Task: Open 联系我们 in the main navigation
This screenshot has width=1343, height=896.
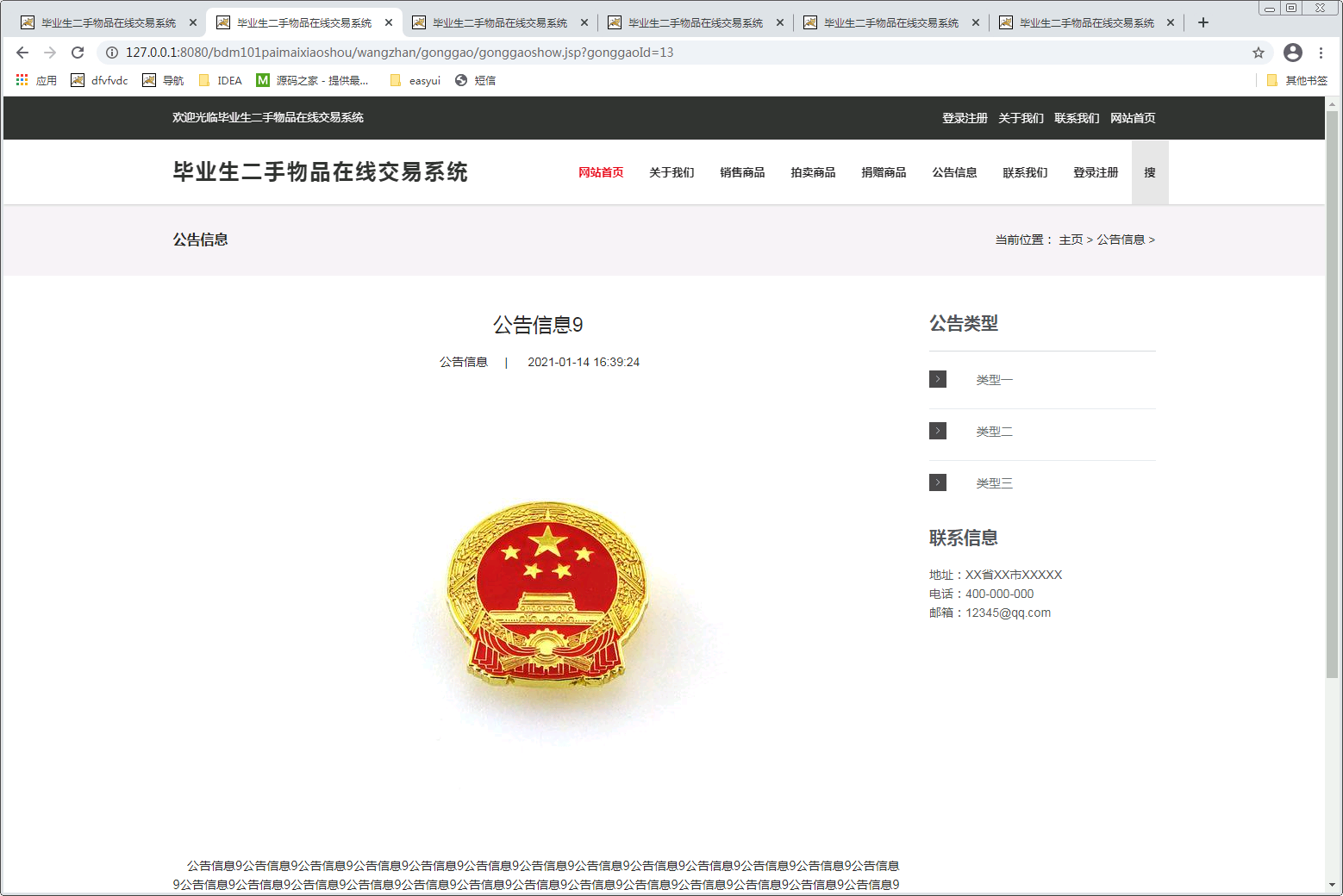Action: pyautogui.click(x=1025, y=172)
